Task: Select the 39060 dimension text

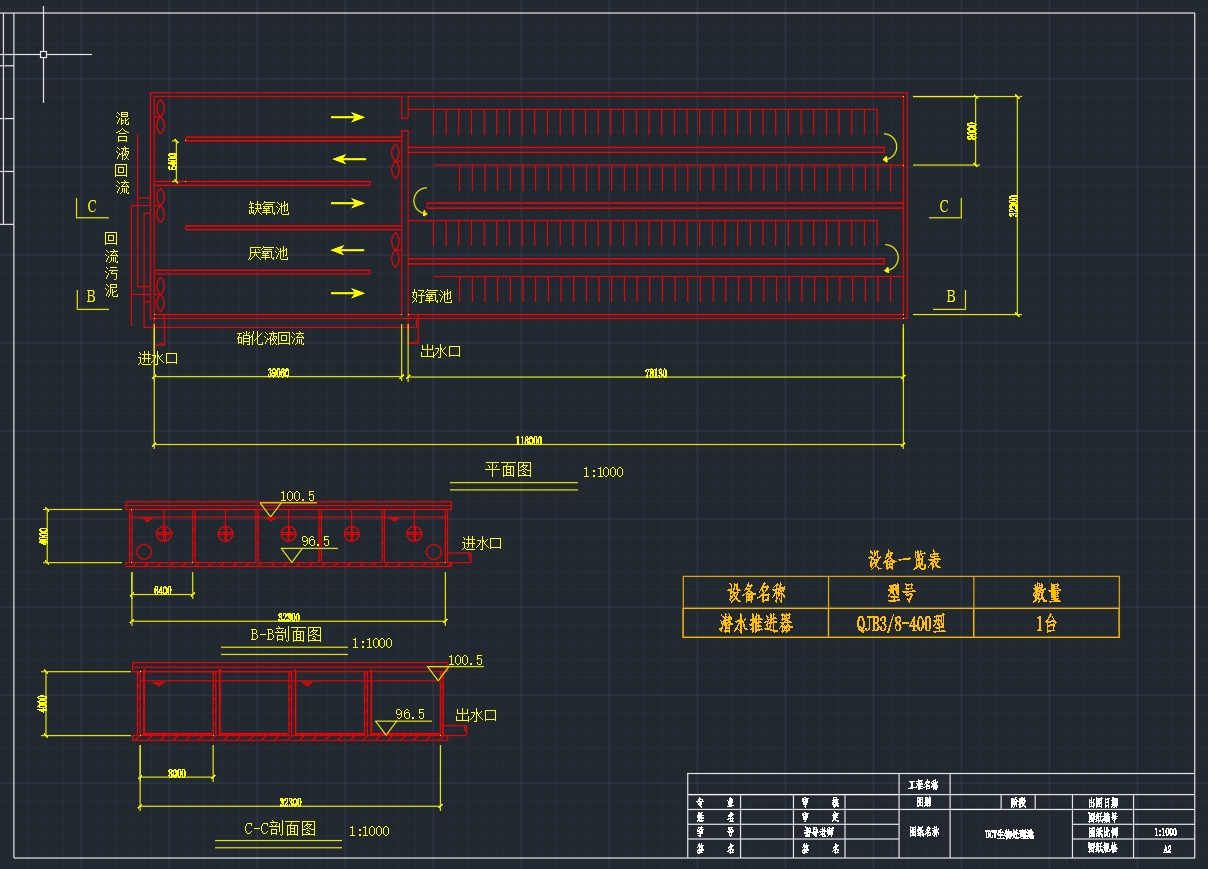Action: click(278, 373)
